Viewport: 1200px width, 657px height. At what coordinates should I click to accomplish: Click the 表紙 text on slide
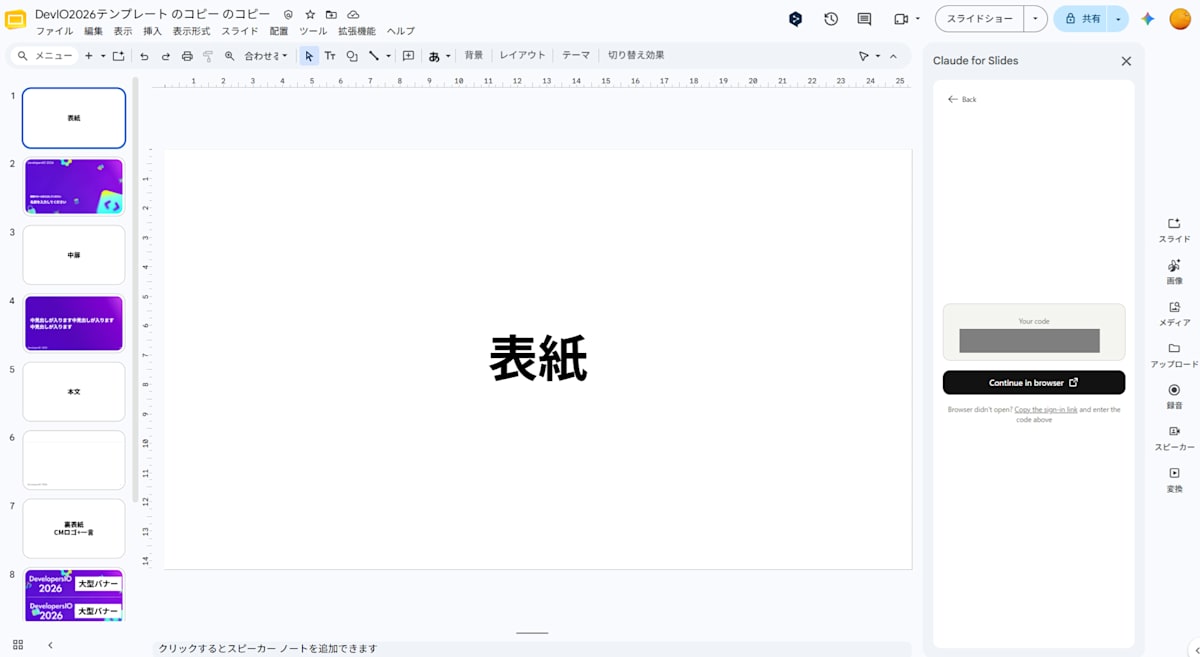click(538, 358)
